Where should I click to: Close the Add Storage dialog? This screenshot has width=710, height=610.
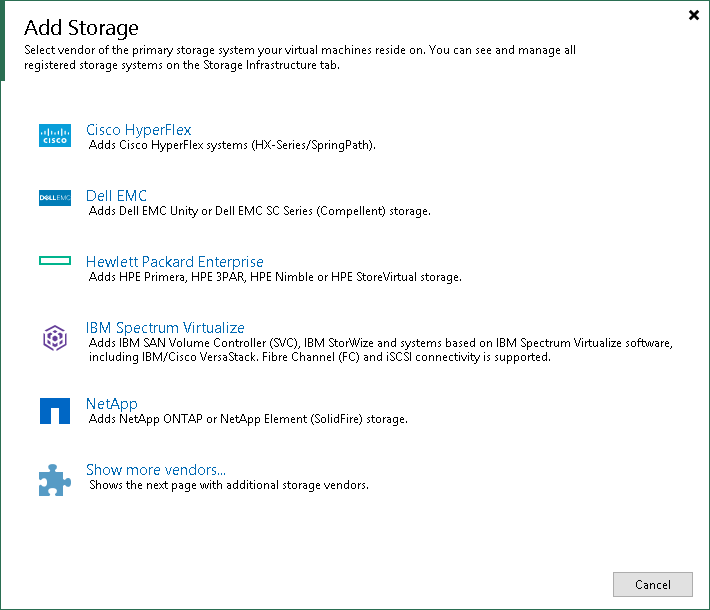[693, 15]
